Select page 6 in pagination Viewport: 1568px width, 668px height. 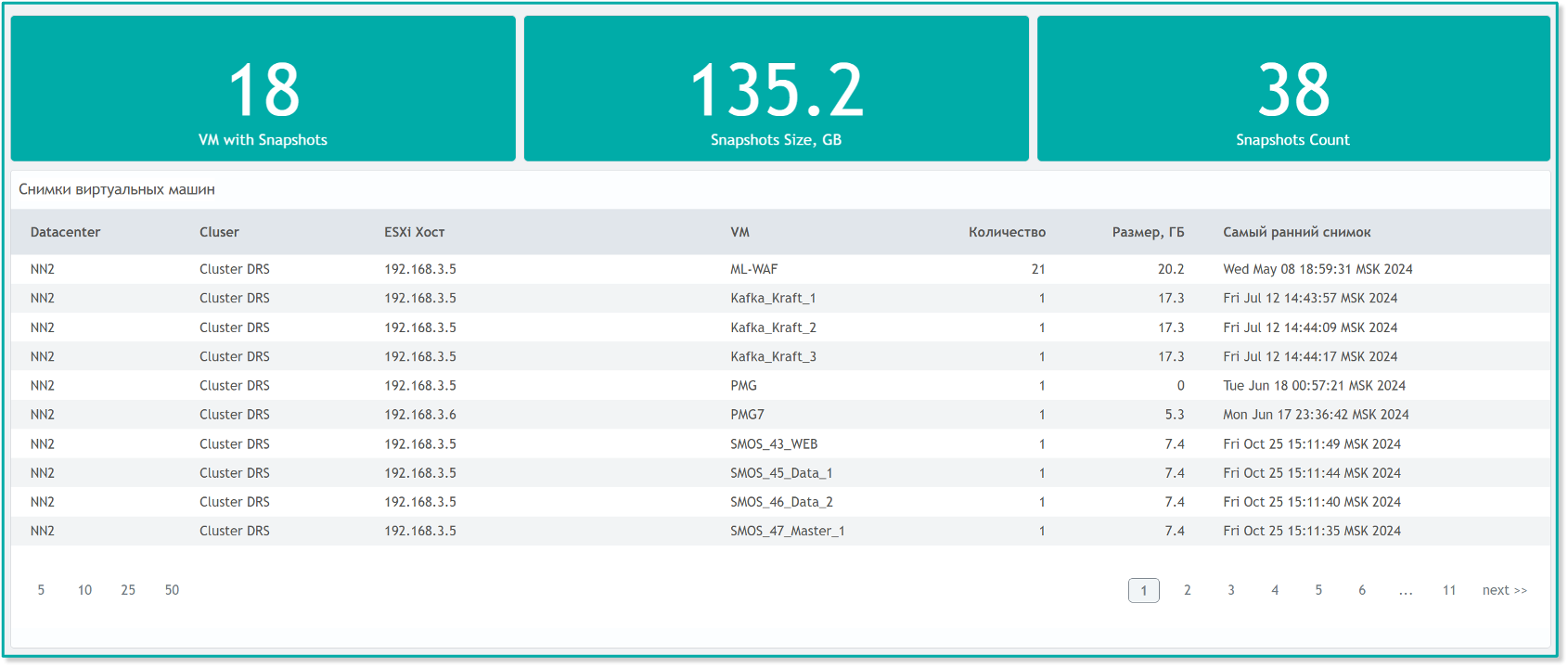(x=1362, y=590)
